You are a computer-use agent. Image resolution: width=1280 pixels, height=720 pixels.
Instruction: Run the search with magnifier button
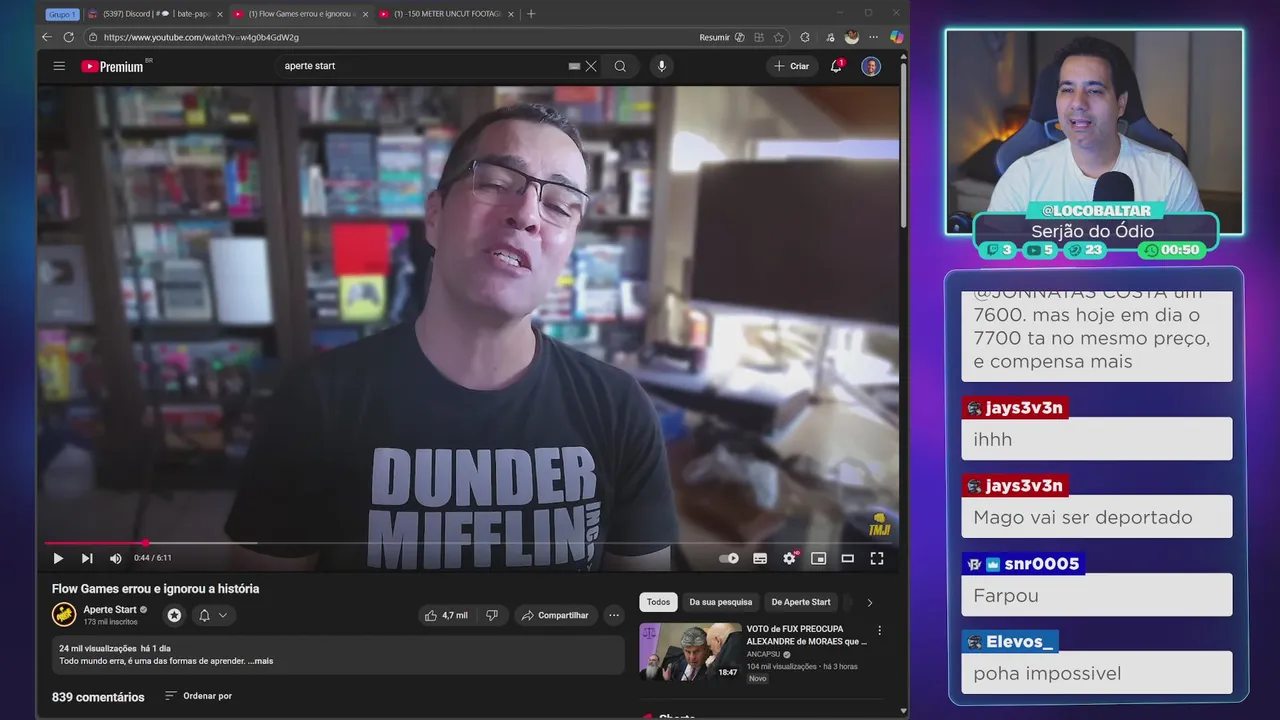pyautogui.click(x=620, y=66)
